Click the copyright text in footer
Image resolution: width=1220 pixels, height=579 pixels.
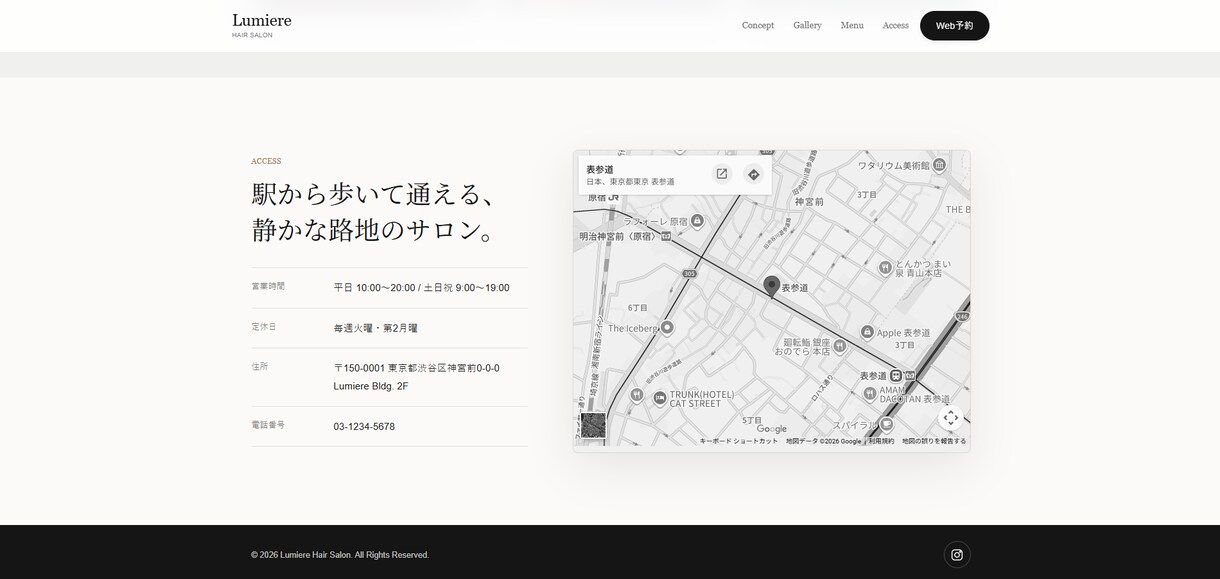340,555
